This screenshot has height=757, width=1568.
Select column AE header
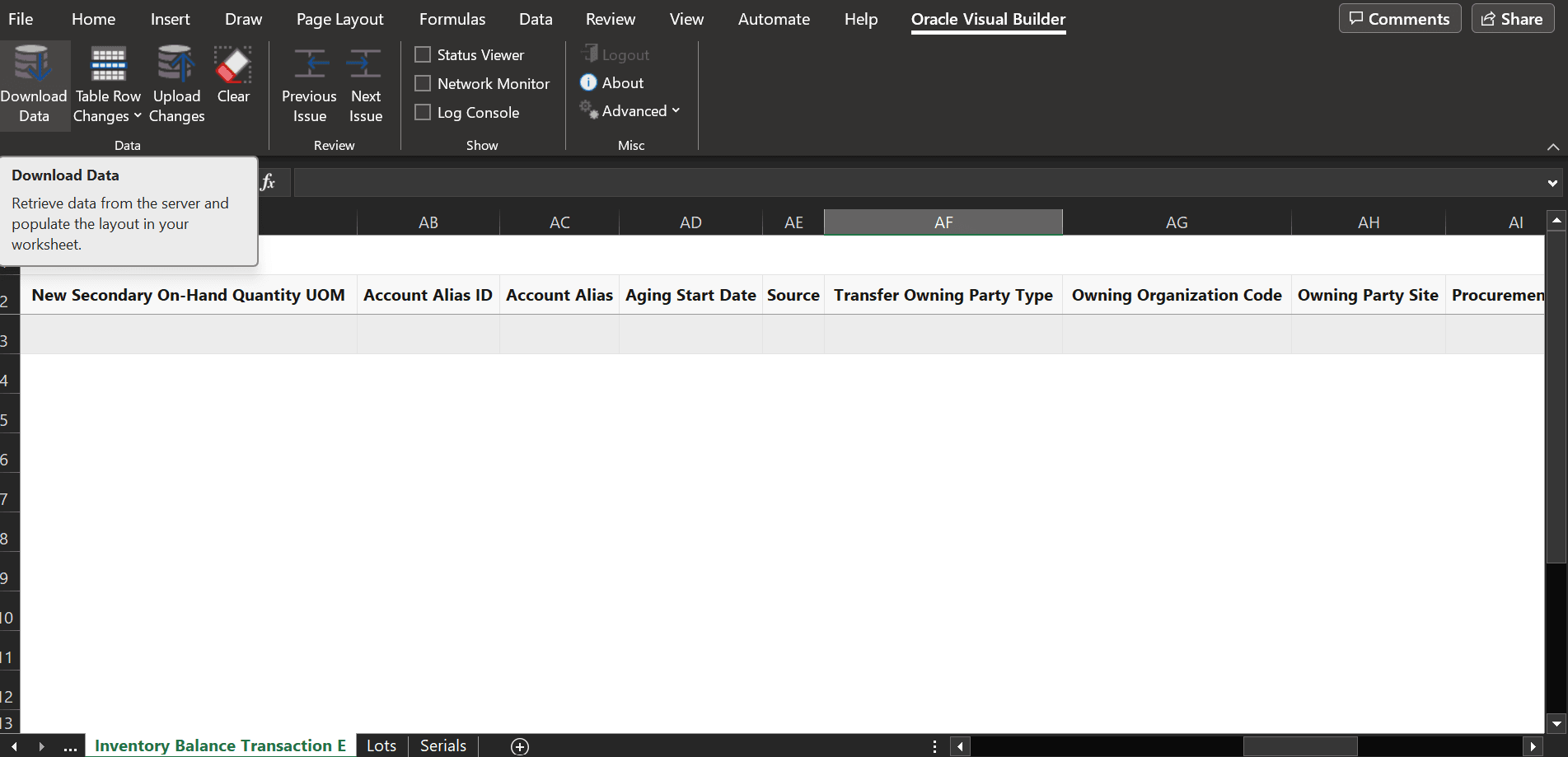tap(793, 222)
